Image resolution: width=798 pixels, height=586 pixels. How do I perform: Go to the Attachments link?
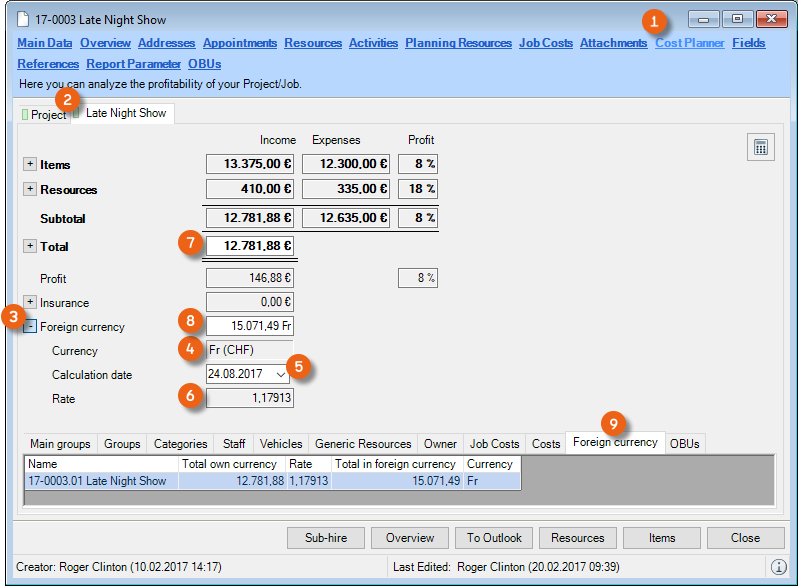613,43
